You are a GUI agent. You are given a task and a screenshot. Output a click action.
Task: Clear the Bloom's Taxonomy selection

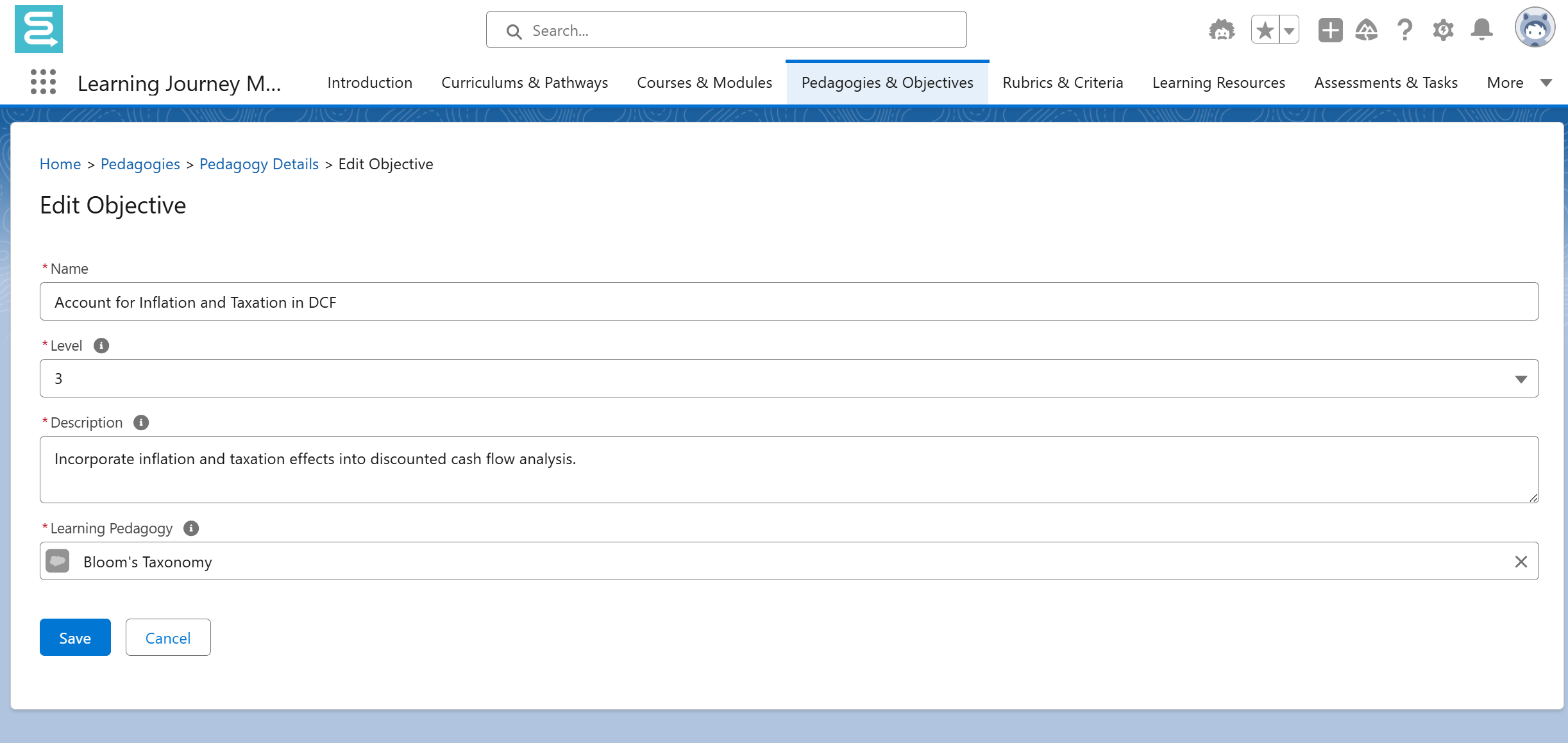click(x=1521, y=562)
